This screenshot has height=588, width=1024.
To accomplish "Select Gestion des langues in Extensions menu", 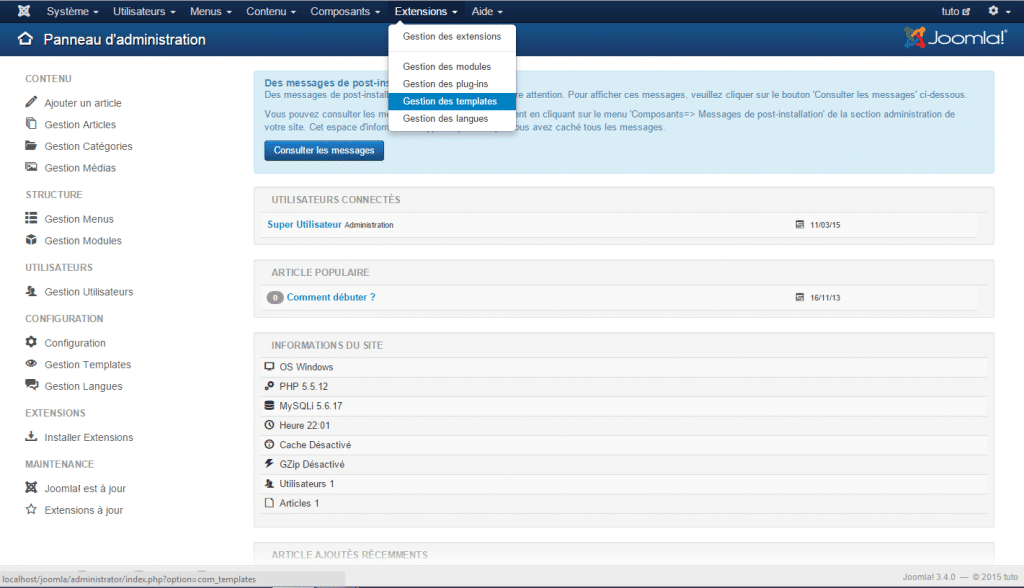I will tap(445, 118).
